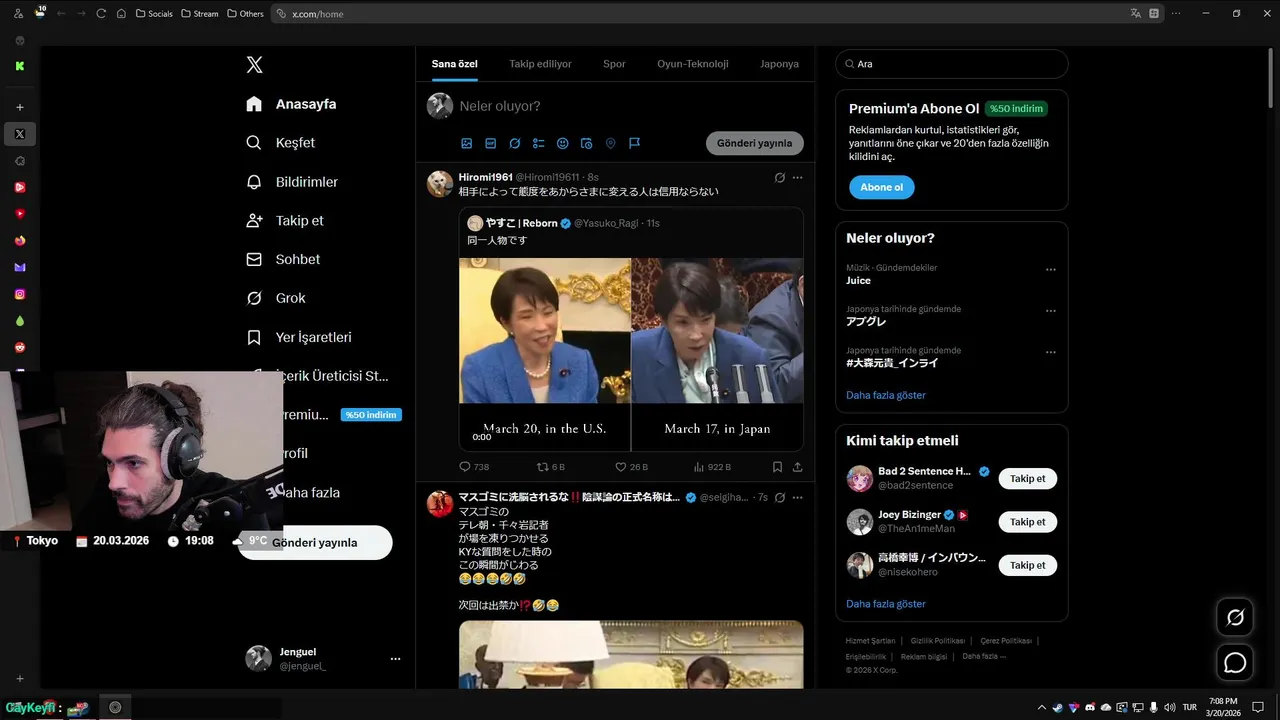Share Hiromi1961 post
This screenshot has height=720, width=1280.
(x=797, y=467)
